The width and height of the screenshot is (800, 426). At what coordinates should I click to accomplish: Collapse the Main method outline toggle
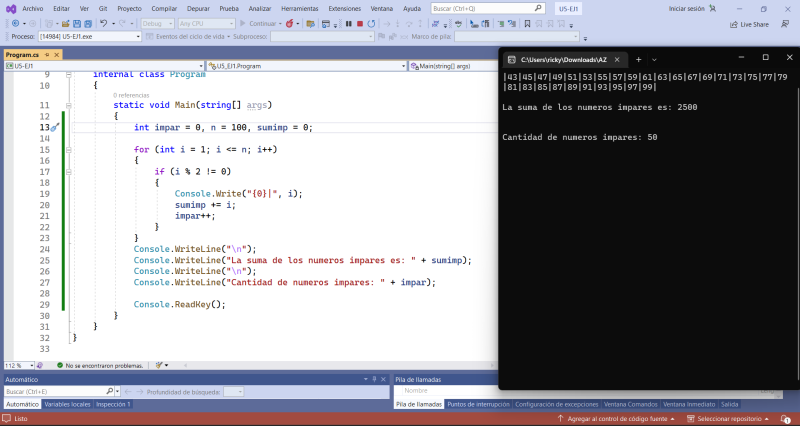[x=68, y=105]
